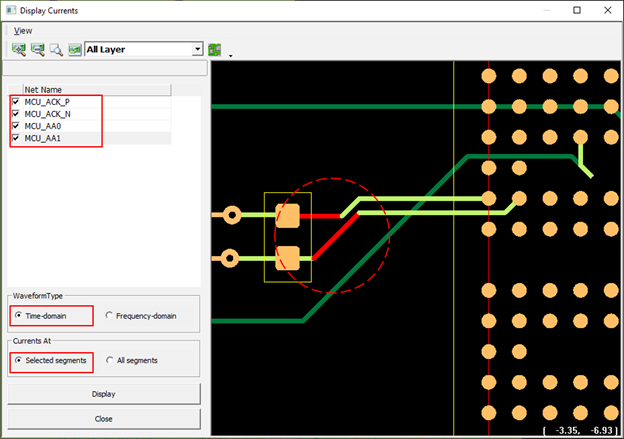Viewport: 624px width, 439px height.
Task: Uncheck the MCU_AA1 net checkbox
Action: point(15,138)
